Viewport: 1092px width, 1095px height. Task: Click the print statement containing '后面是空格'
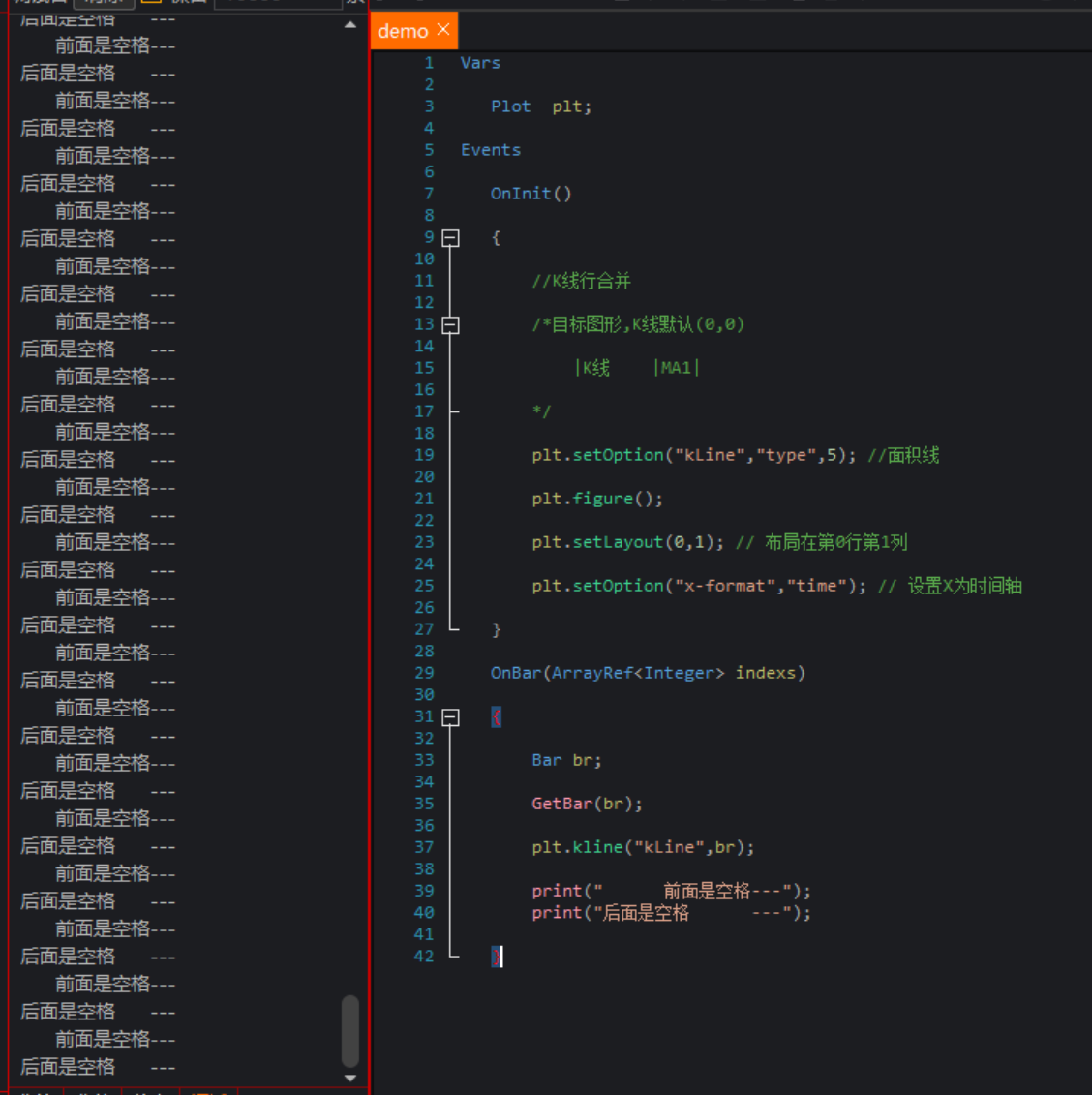(671, 913)
